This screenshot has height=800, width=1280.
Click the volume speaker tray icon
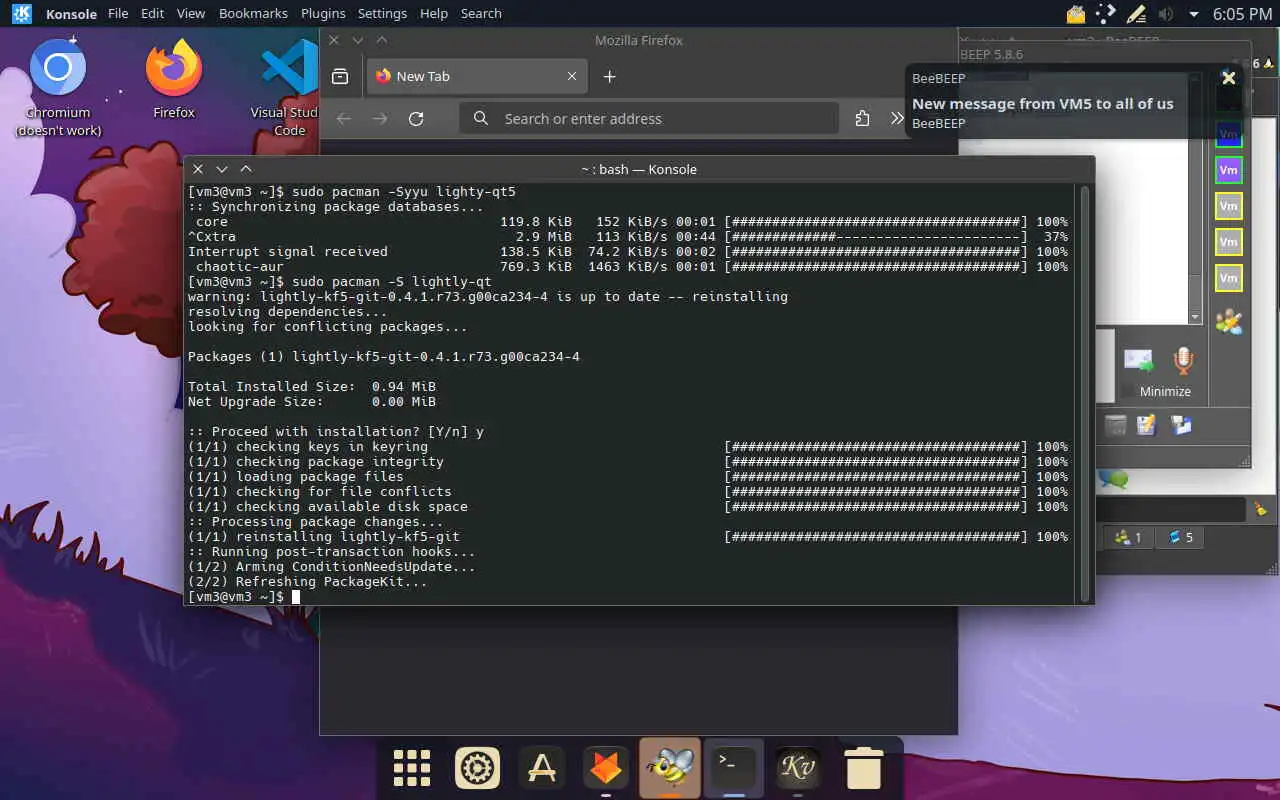pos(1165,14)
